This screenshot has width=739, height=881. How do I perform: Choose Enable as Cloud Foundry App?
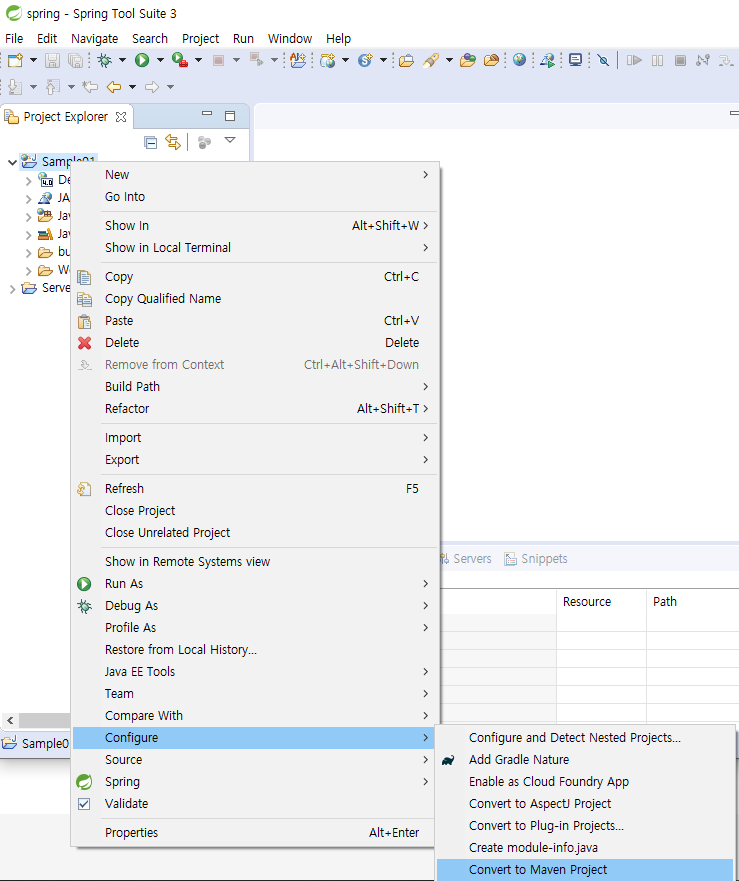click(x=586, y=782)
